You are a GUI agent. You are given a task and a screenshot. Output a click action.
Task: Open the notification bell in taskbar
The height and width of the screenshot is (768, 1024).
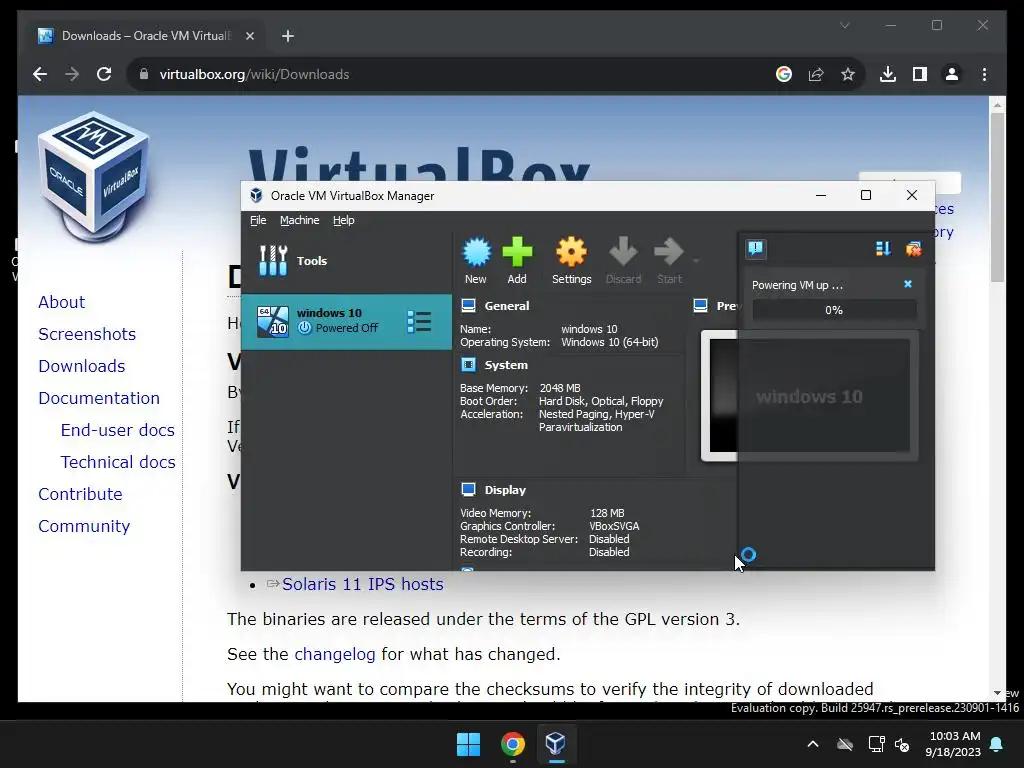pos(997,744)
